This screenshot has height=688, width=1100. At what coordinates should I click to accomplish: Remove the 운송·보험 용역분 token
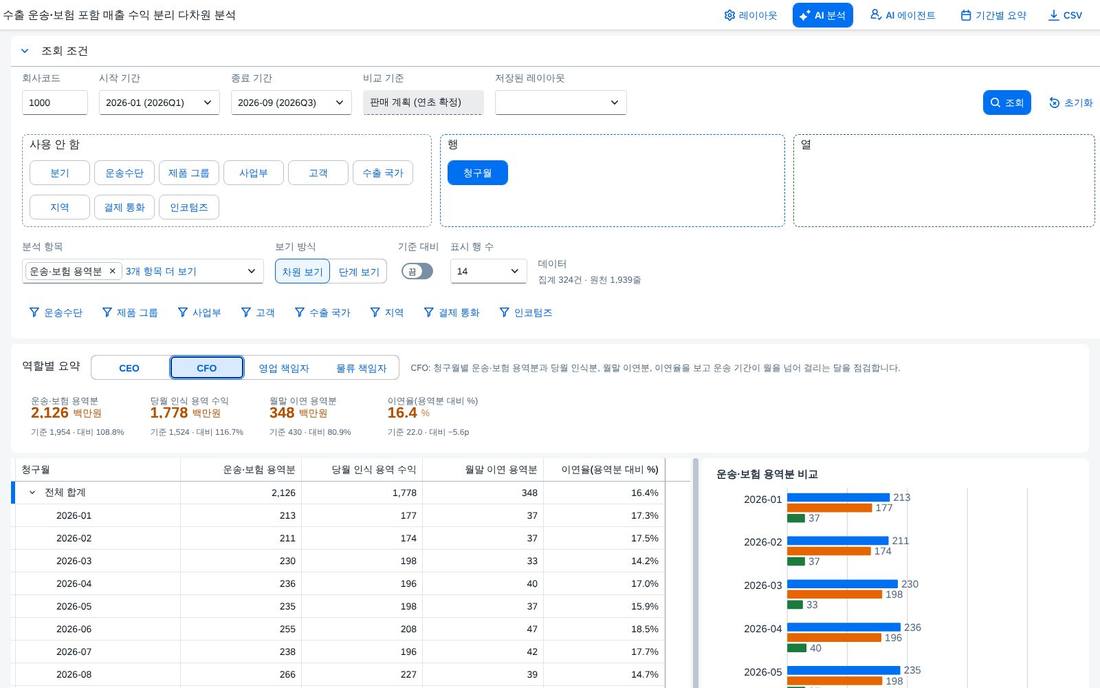[112, 271]
